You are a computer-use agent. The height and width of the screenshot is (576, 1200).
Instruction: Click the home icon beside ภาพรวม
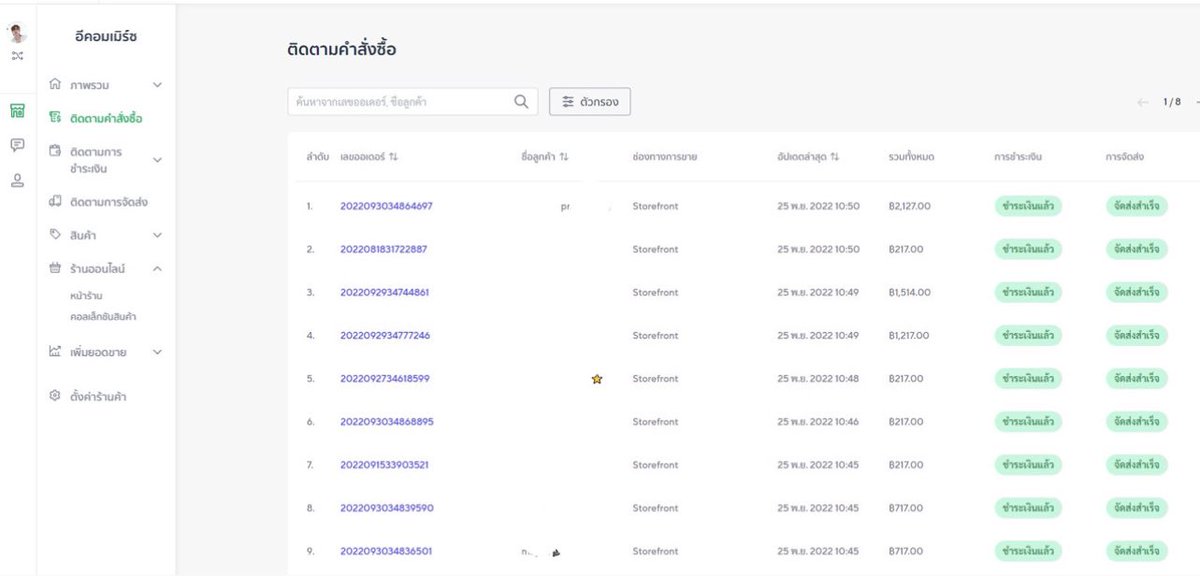55,85
